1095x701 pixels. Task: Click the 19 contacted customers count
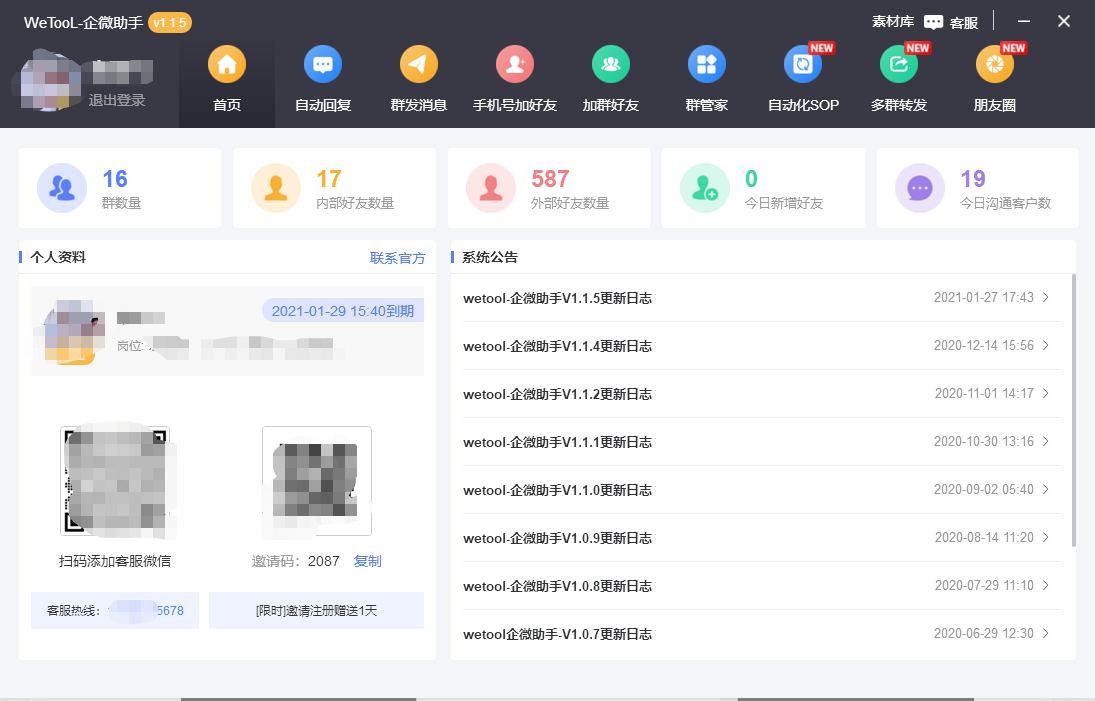(973, 179)
